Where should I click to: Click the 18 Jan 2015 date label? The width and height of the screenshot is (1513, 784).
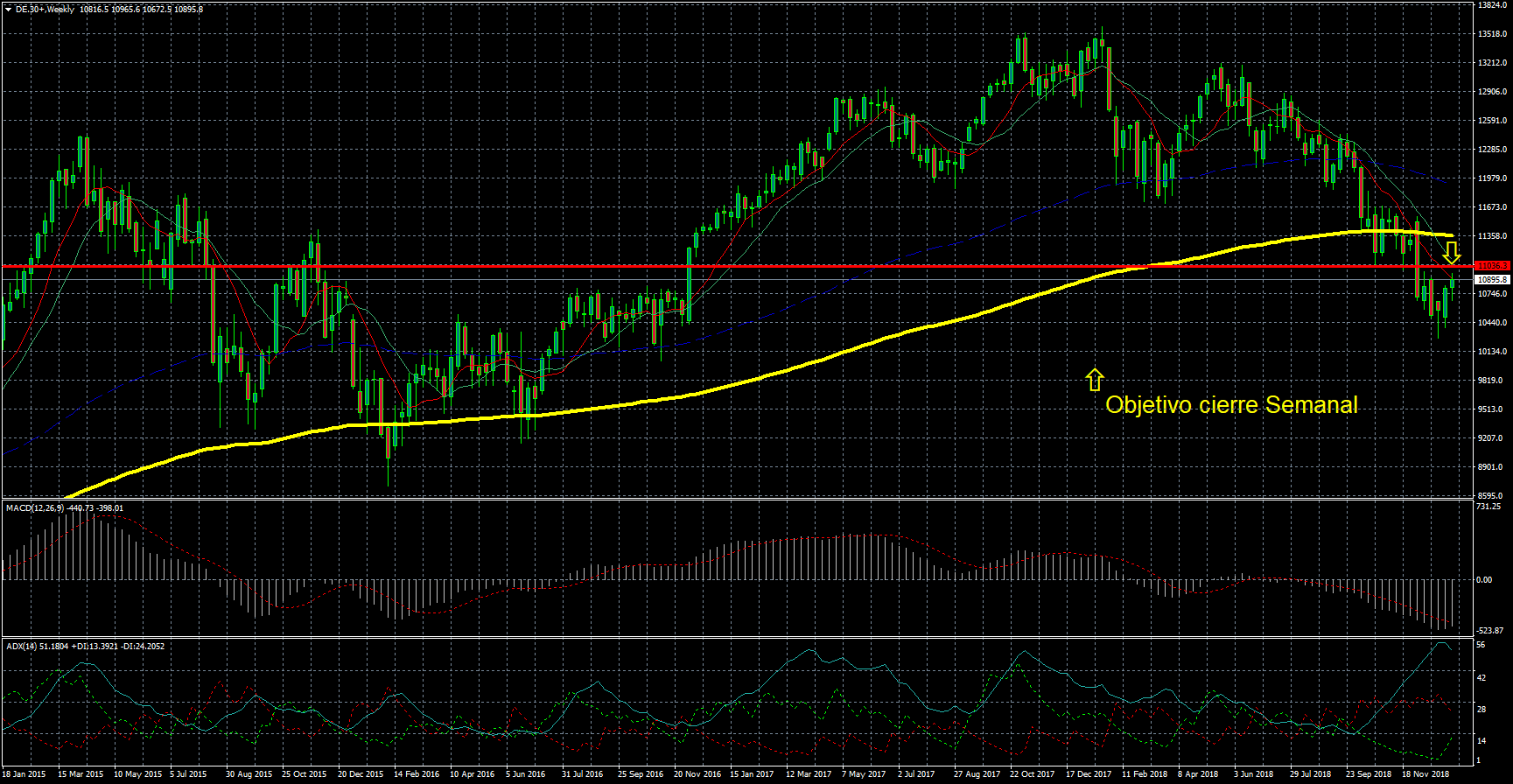(24, 773)
